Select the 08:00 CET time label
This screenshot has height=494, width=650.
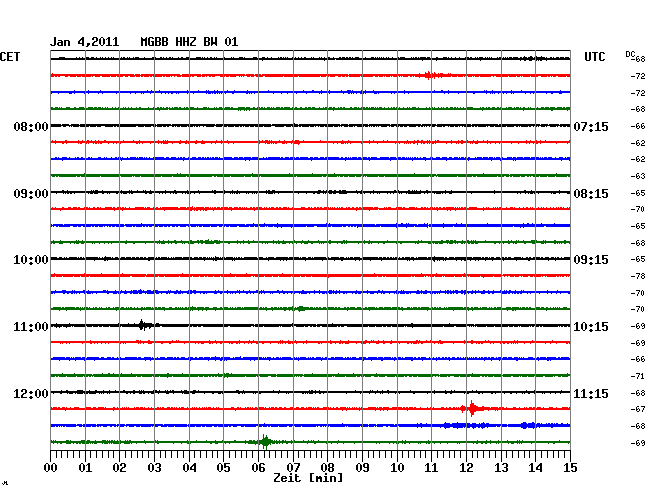[31, 126]
